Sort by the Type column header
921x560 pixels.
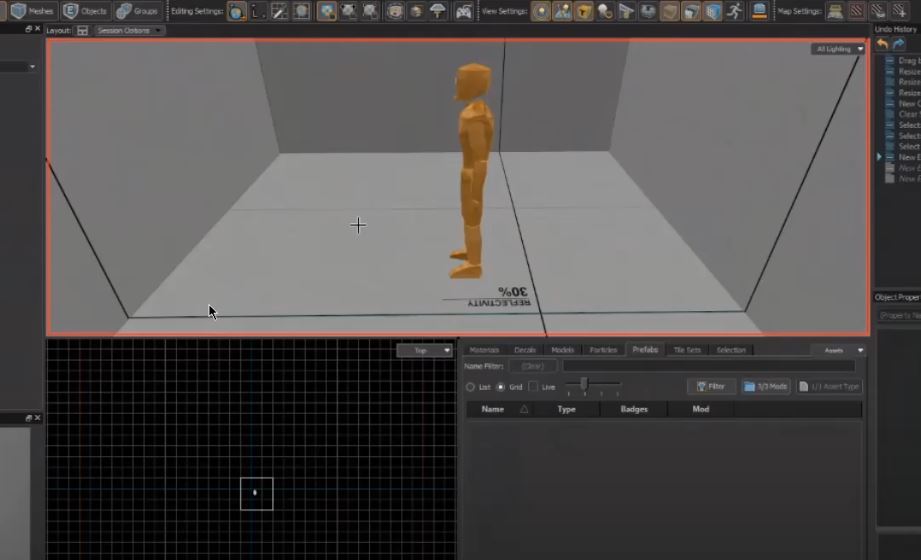[x=566, y=409]
